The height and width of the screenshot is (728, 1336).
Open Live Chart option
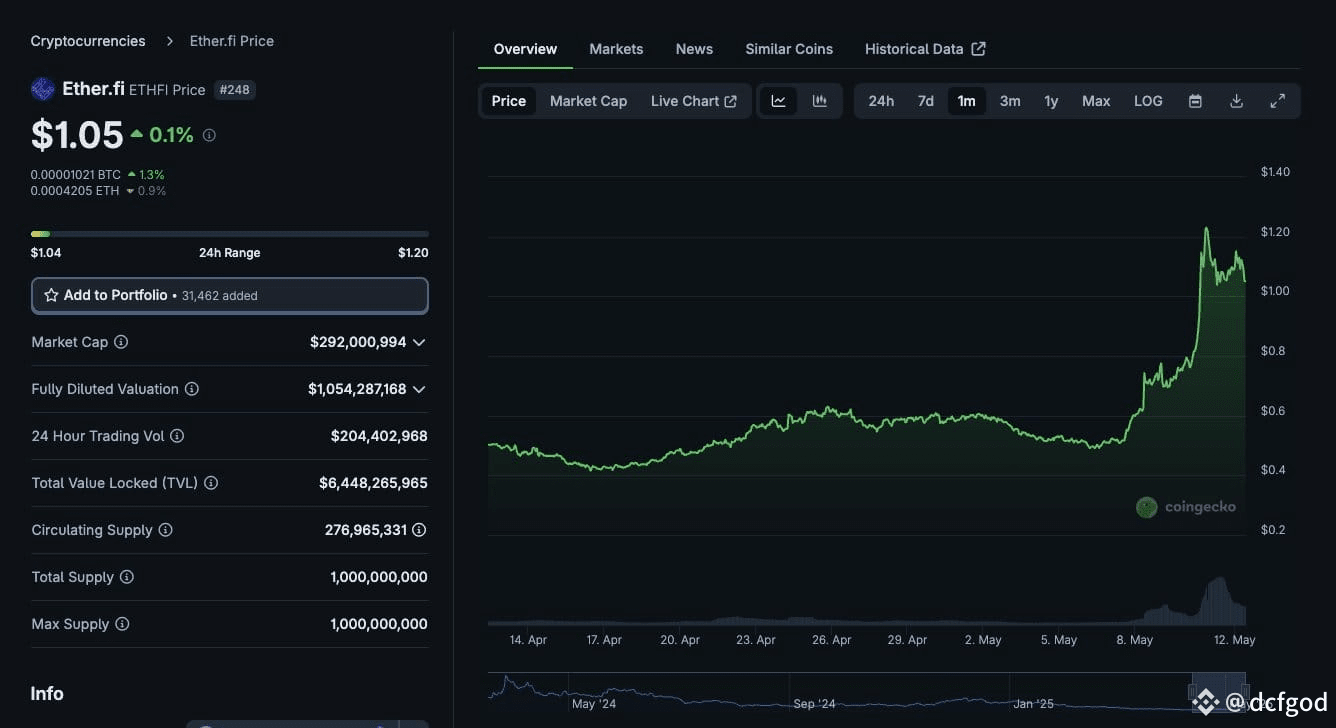694,101
